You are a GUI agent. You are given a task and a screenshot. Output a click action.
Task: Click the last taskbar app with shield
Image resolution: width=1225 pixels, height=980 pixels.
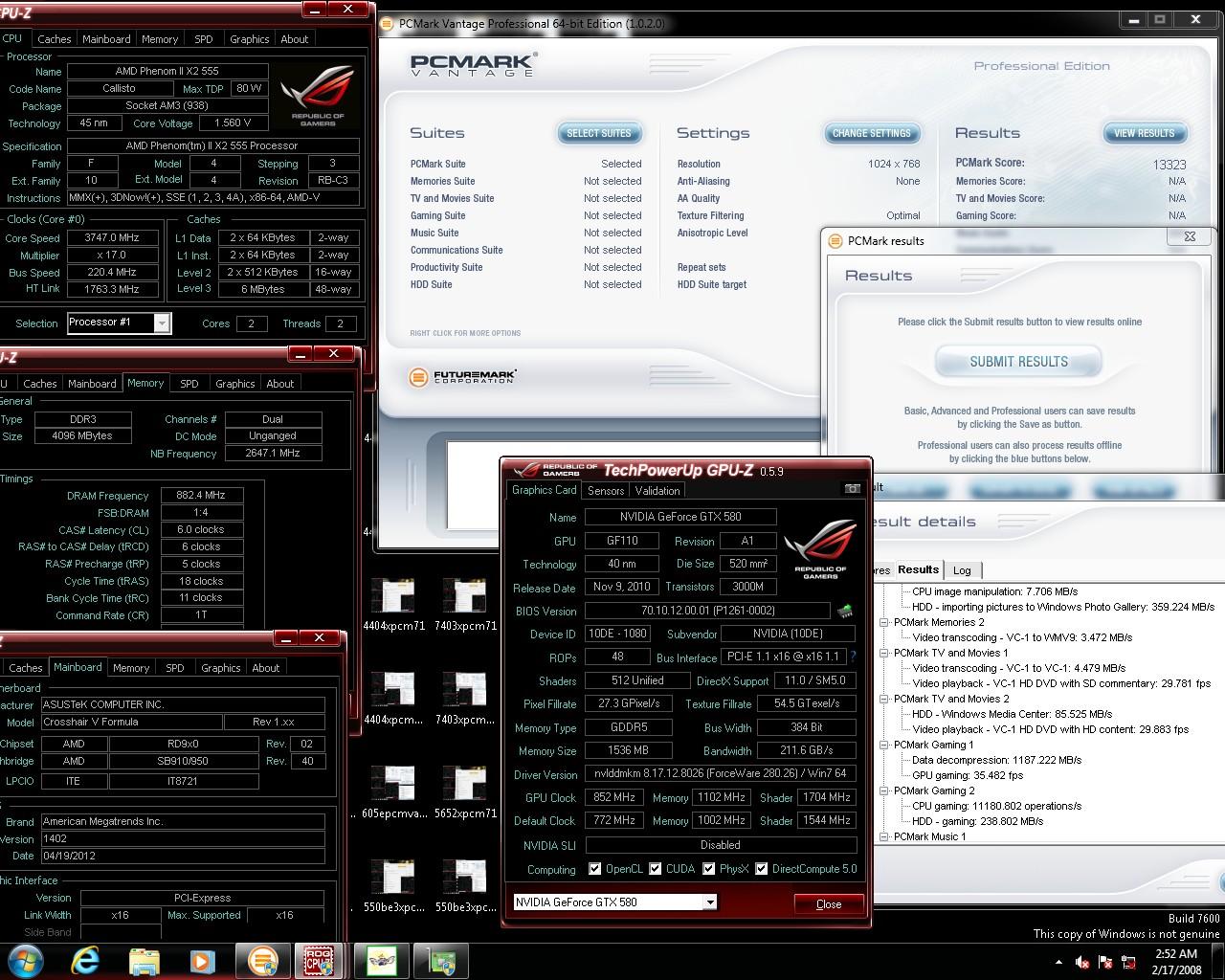441,961
